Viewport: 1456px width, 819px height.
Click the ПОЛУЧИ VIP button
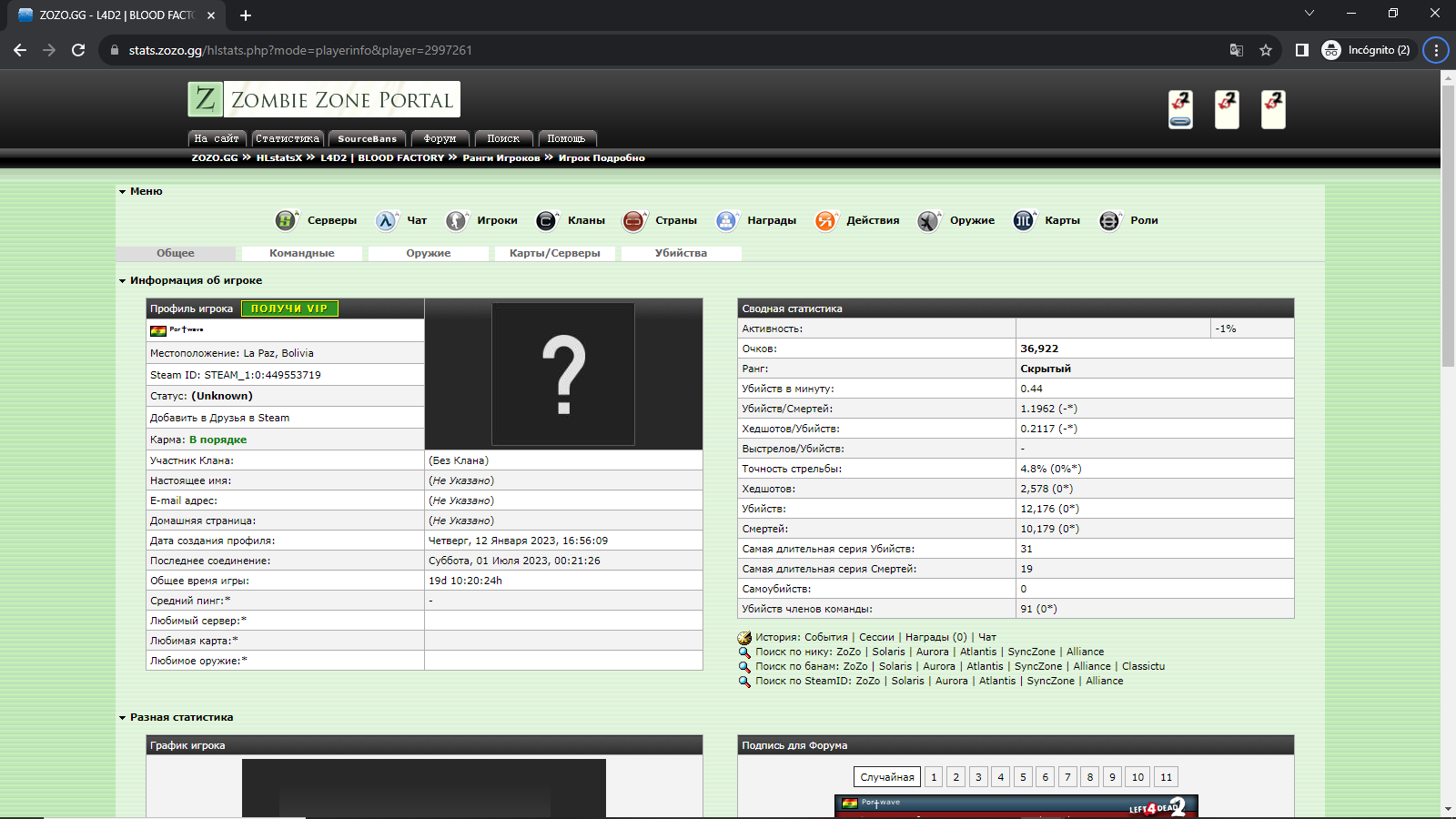289,308
